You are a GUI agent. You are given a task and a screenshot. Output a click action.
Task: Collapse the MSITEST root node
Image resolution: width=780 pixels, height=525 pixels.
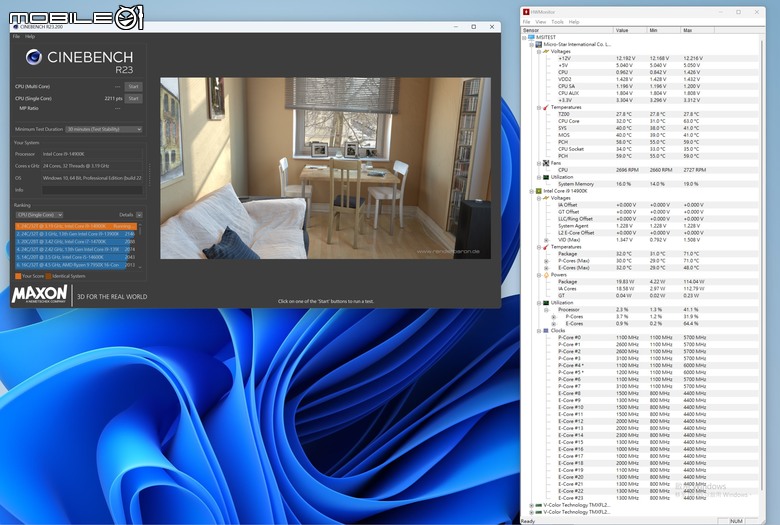pyautogui.click(x=524, y=38)
